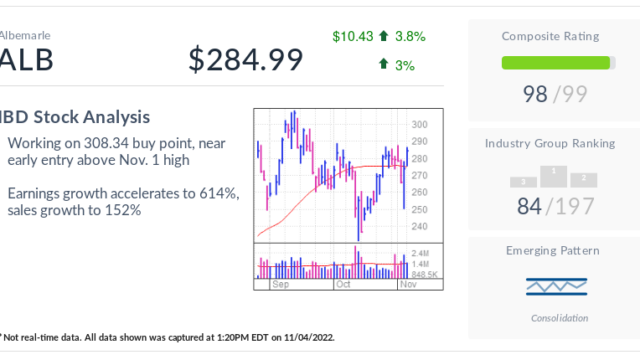The image size is (640, 360).
Task: Click the IBD Stock Analysis heading
Action: coord(75,117)
